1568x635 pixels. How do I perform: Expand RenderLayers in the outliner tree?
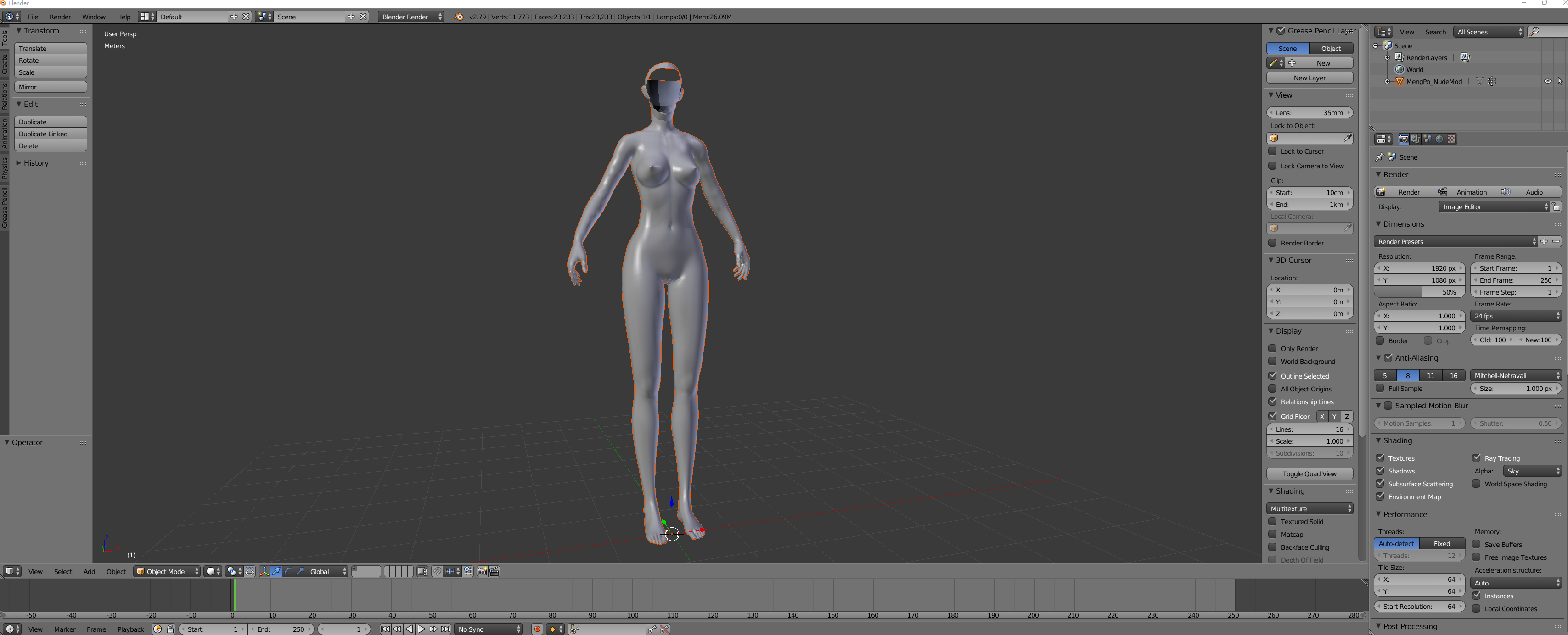coord(1387,58)
